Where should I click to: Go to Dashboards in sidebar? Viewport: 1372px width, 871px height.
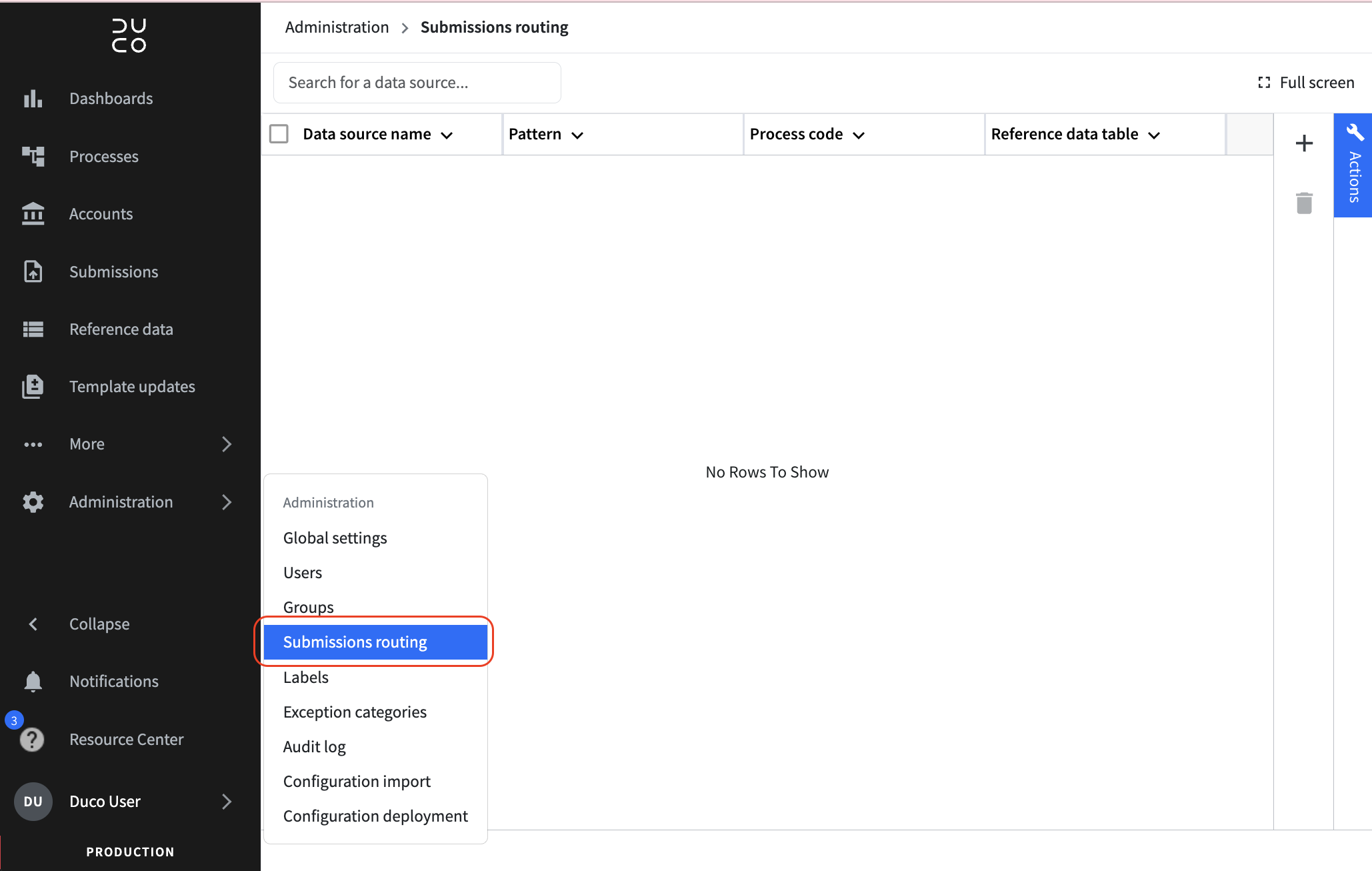click(x=111, y=99)
